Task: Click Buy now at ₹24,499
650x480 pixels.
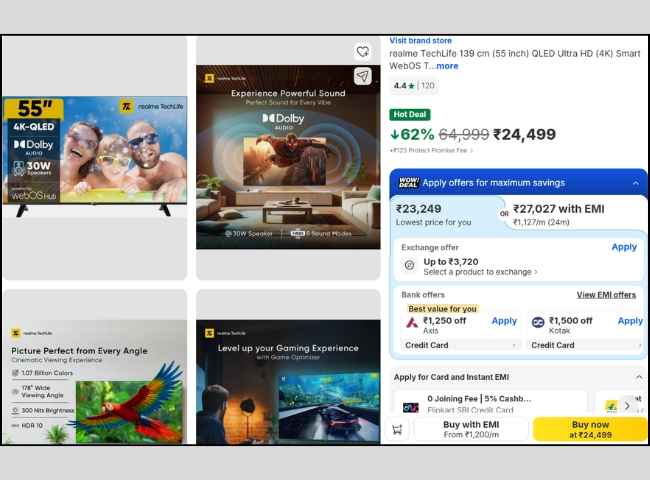Action: tap(590, 429)
